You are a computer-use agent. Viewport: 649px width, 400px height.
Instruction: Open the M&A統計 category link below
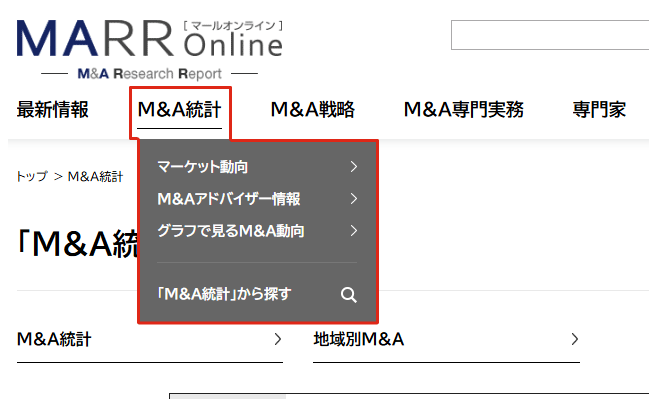click(x=150, y=340)
